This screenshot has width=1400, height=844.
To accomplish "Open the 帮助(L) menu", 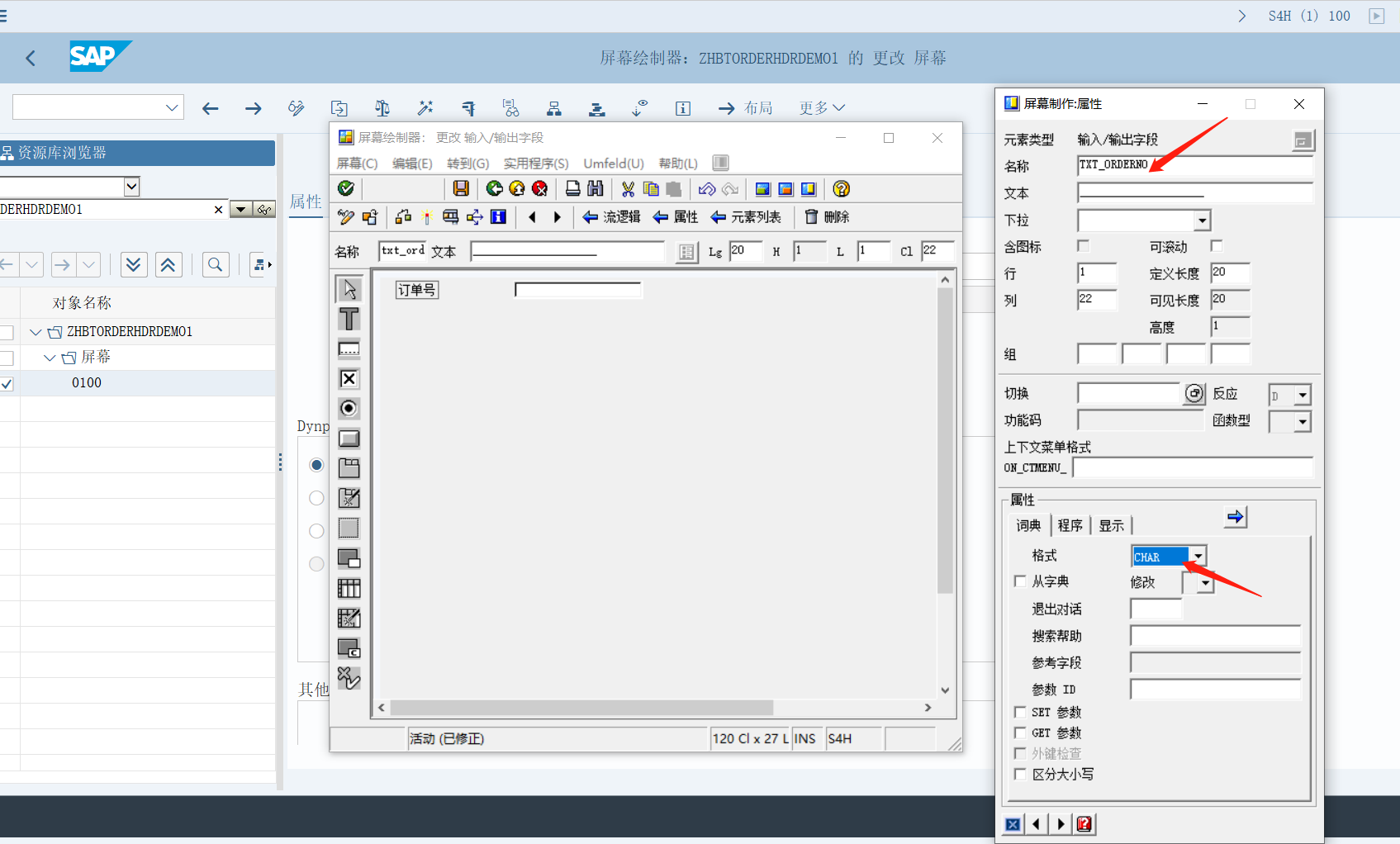I will pyautogui.click(x=678, y=164).
